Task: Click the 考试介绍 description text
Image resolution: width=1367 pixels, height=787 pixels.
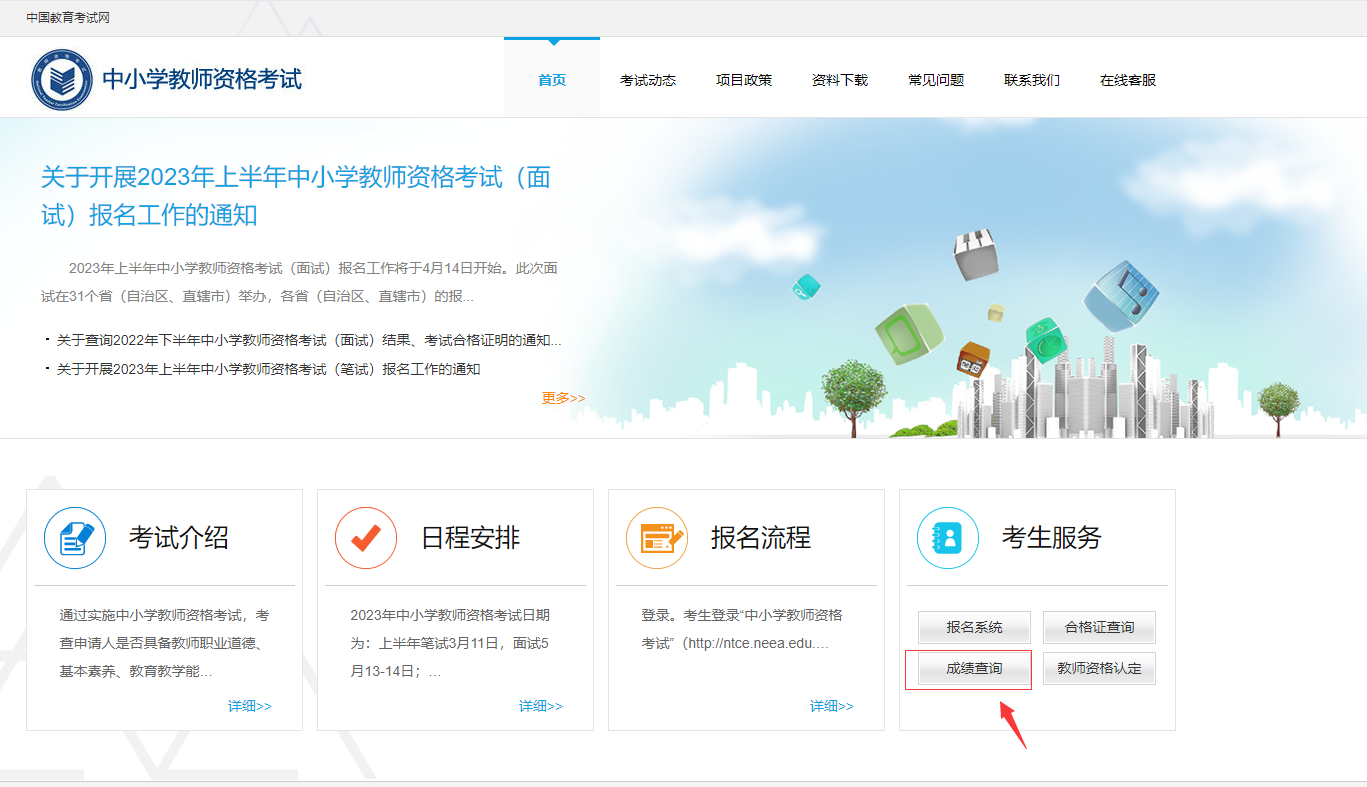Action: click(x=164, y=643)
